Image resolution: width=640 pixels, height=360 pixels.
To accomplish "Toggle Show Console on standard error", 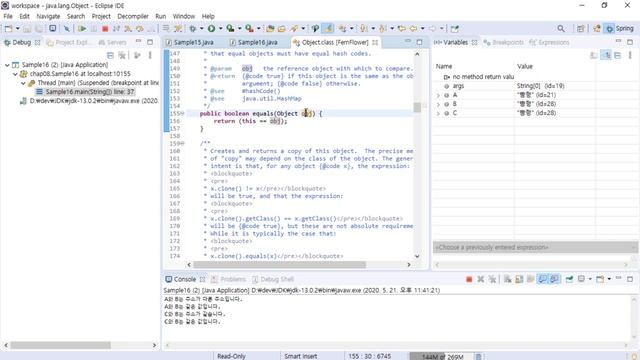I will click(x=554, y=279).
